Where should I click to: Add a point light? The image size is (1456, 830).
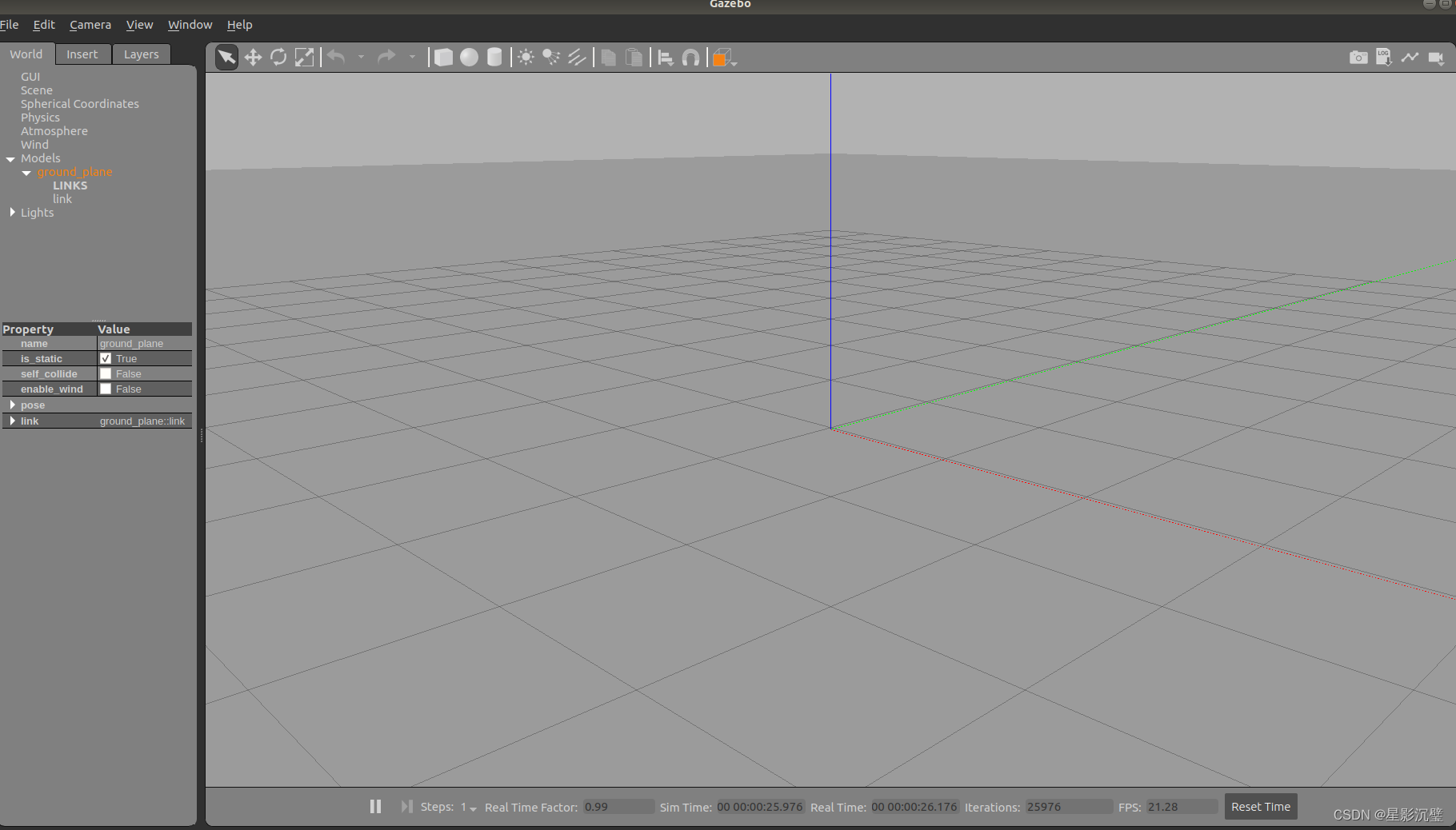[526, 58]
